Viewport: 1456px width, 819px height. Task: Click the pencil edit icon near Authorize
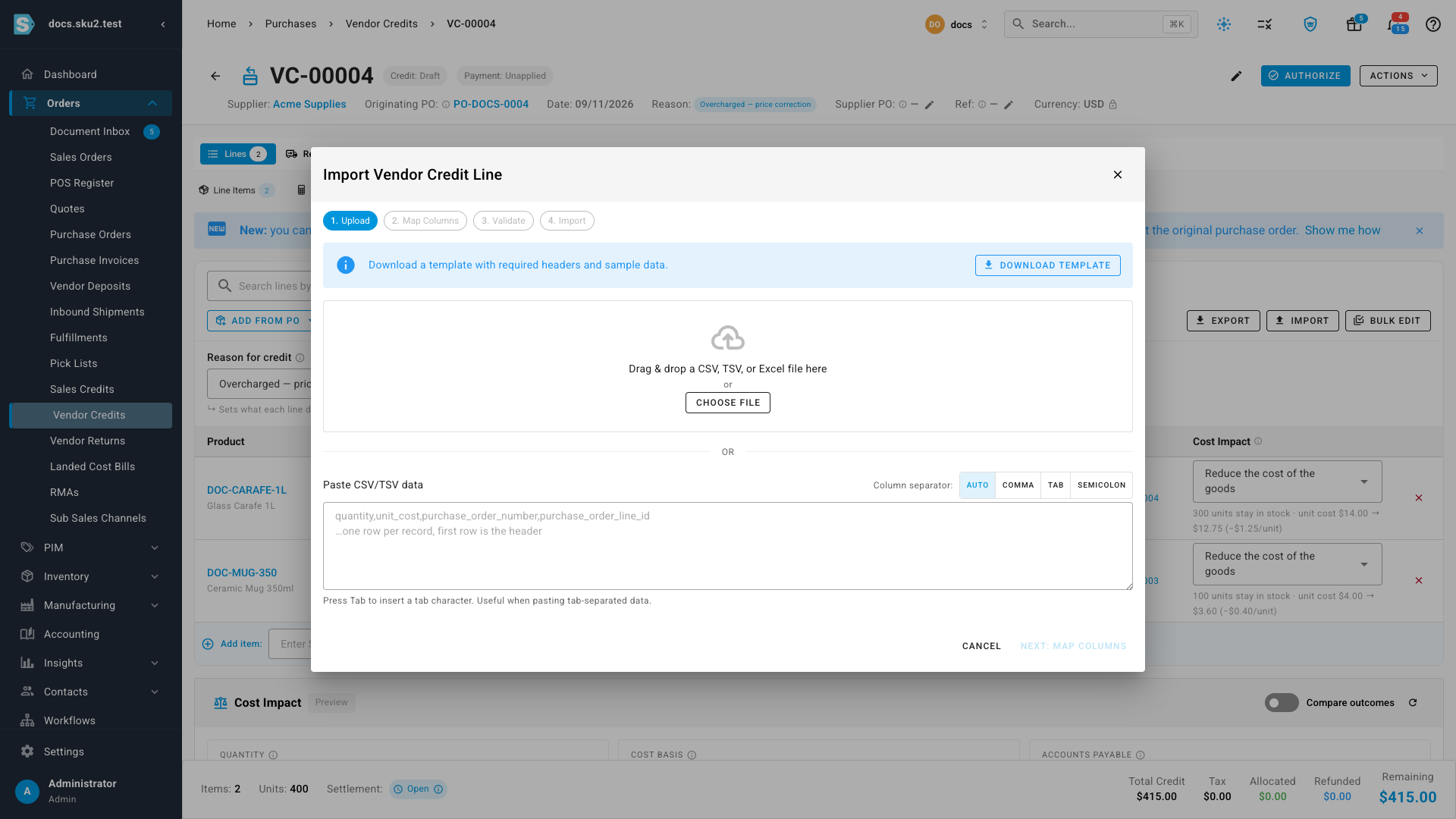pyautogui.click(x=1236, y=76)
